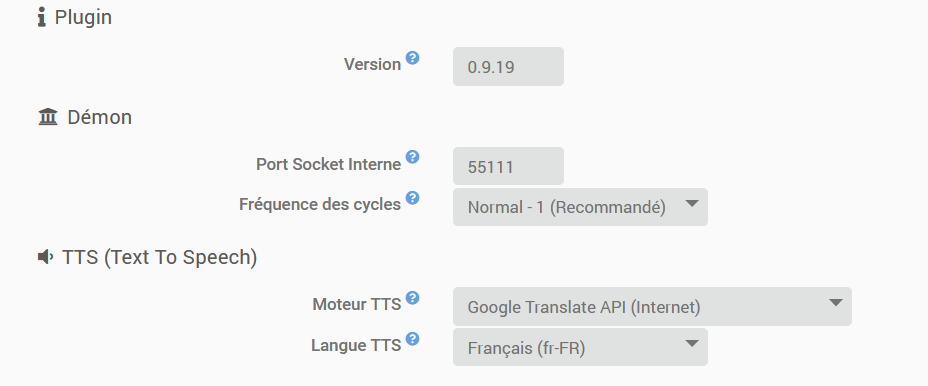Focus the port field containing 55111
928x386 pixels.
pos(508,166)
